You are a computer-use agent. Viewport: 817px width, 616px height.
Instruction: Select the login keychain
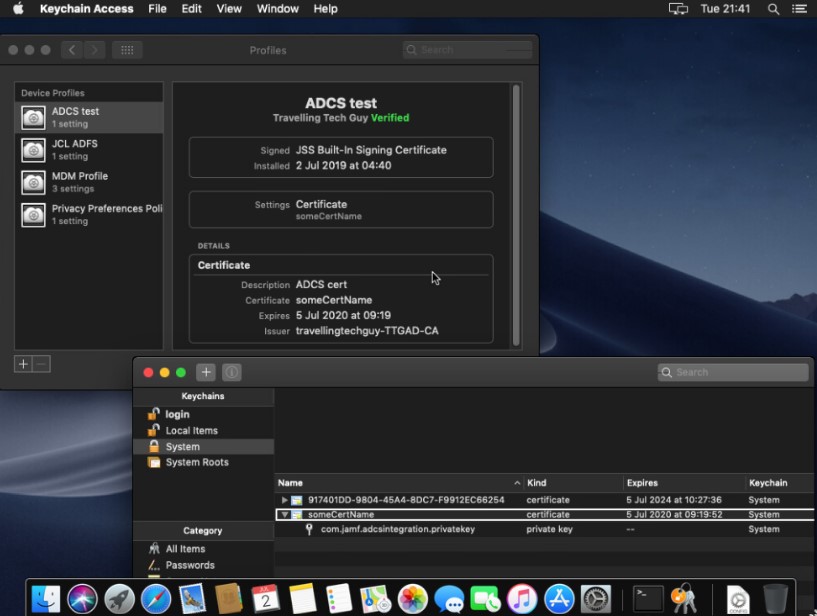[x=203, y=414]
